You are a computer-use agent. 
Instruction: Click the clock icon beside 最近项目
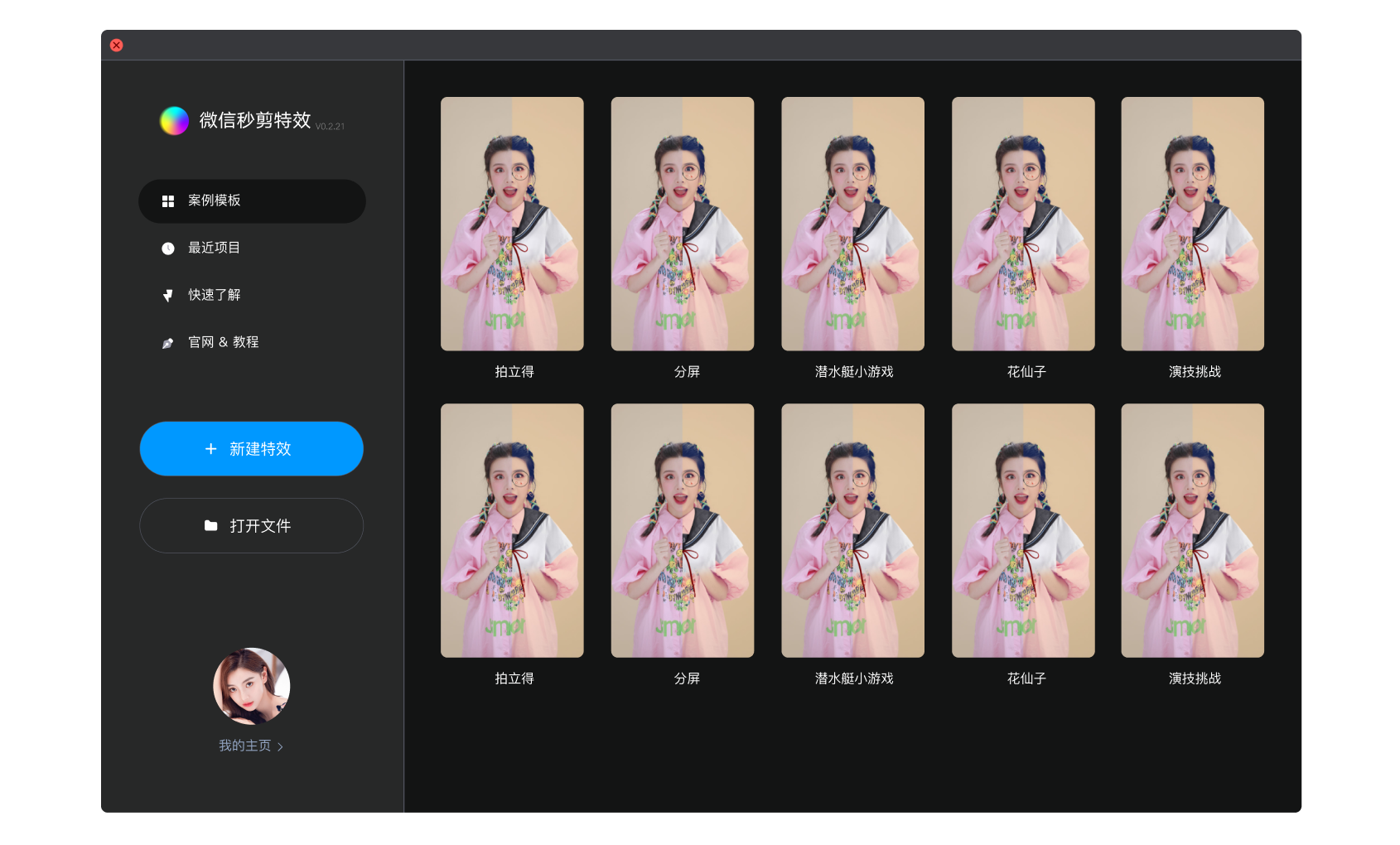(168, 249)
